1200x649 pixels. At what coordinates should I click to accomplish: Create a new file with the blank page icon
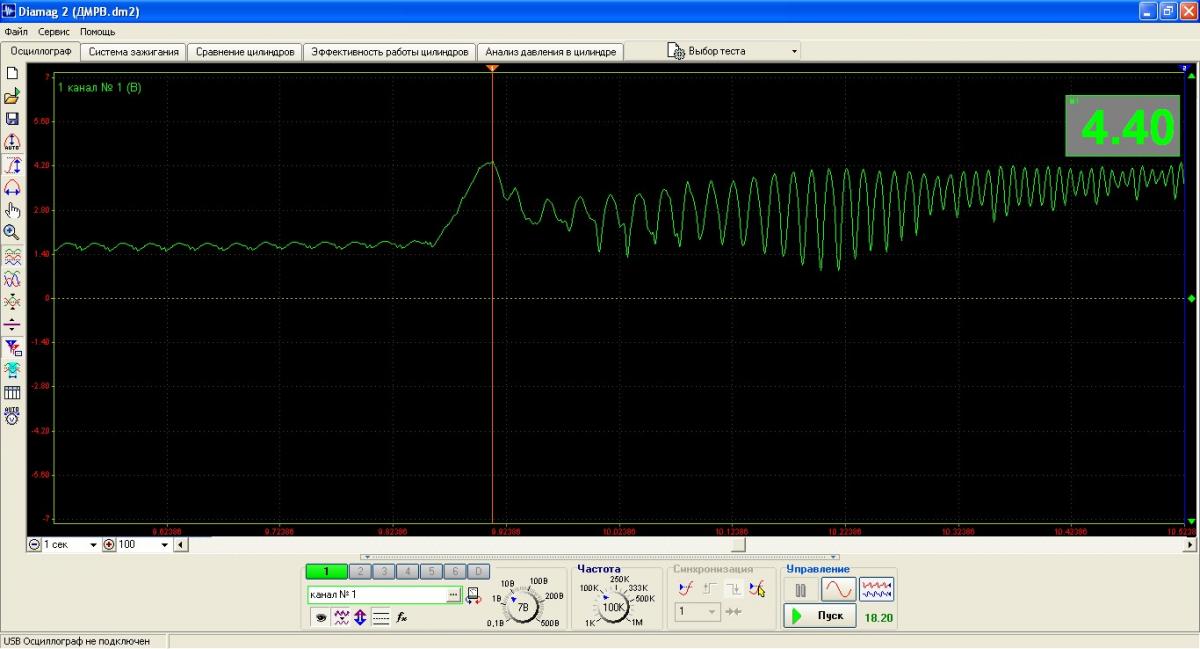coord(12,74)
